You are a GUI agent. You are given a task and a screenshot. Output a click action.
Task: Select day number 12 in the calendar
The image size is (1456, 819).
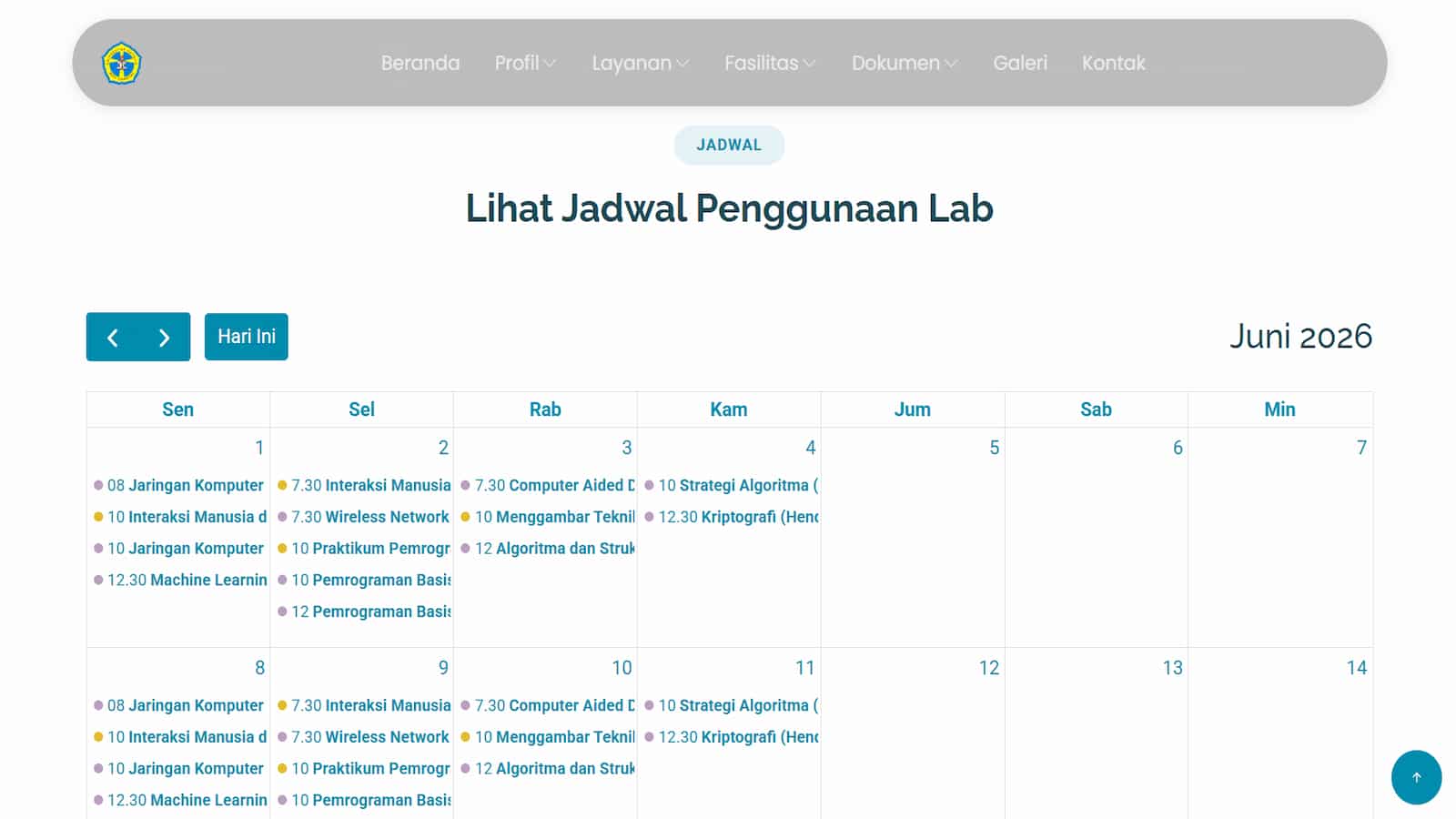pos(989,668)
